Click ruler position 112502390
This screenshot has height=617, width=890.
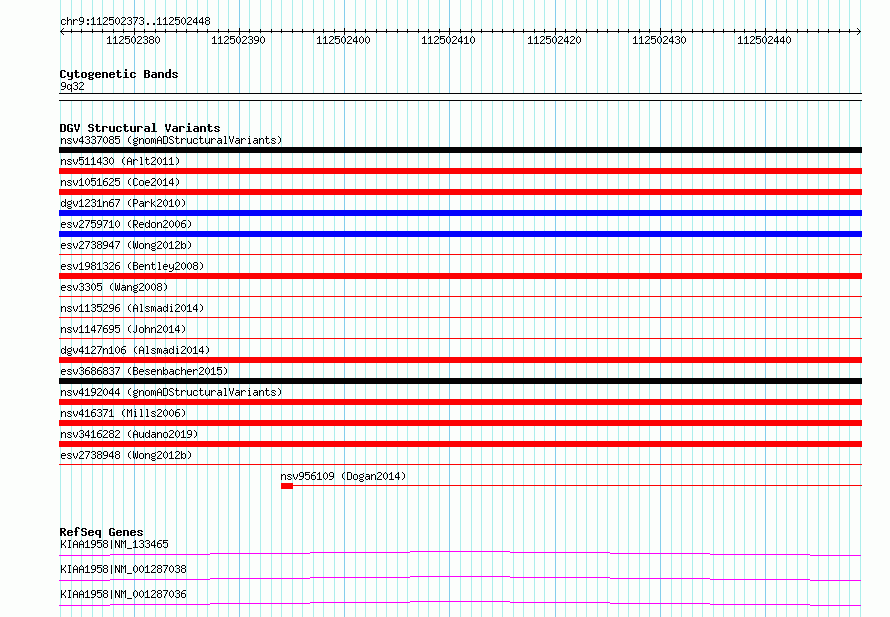click(238, 40)
